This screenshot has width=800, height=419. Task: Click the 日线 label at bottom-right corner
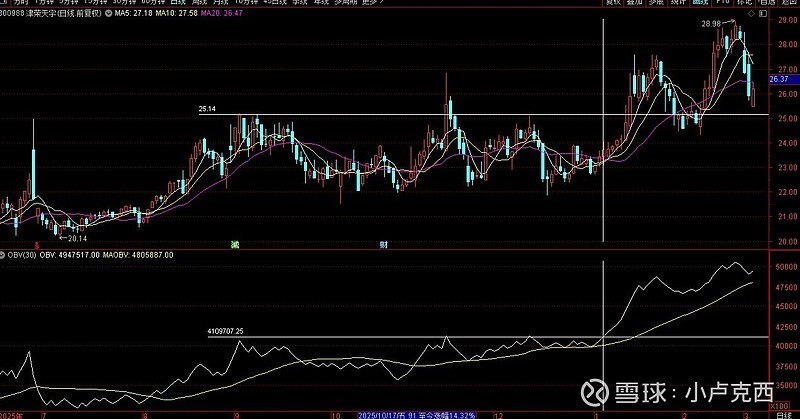[x=783, y=416]
